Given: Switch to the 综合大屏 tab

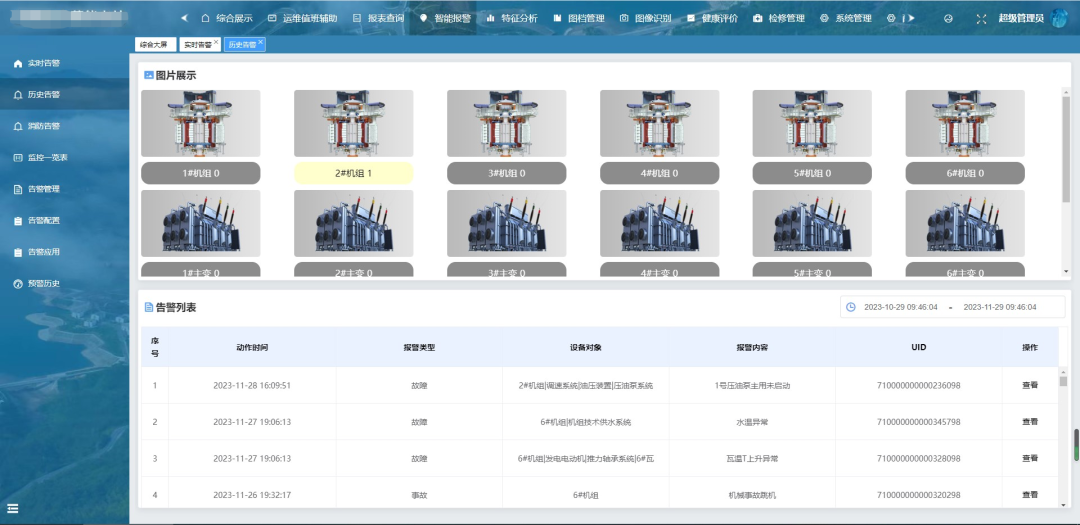Looking at the screenshot, I should (153, 45).
